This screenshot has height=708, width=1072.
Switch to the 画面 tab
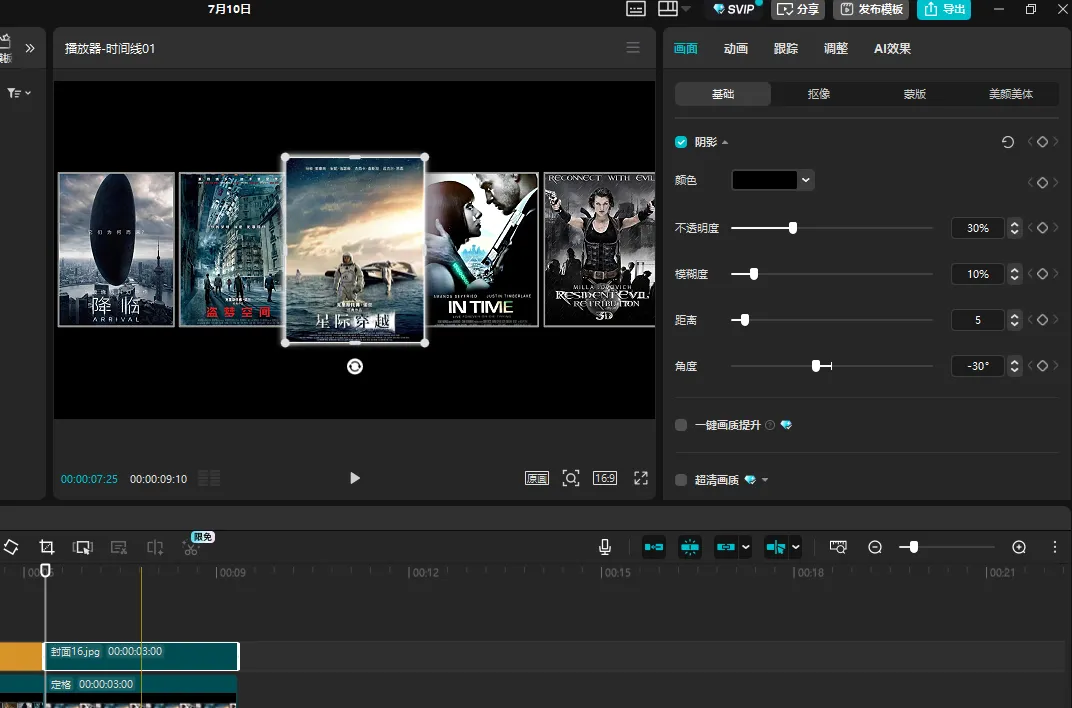(x=686, y=49)
